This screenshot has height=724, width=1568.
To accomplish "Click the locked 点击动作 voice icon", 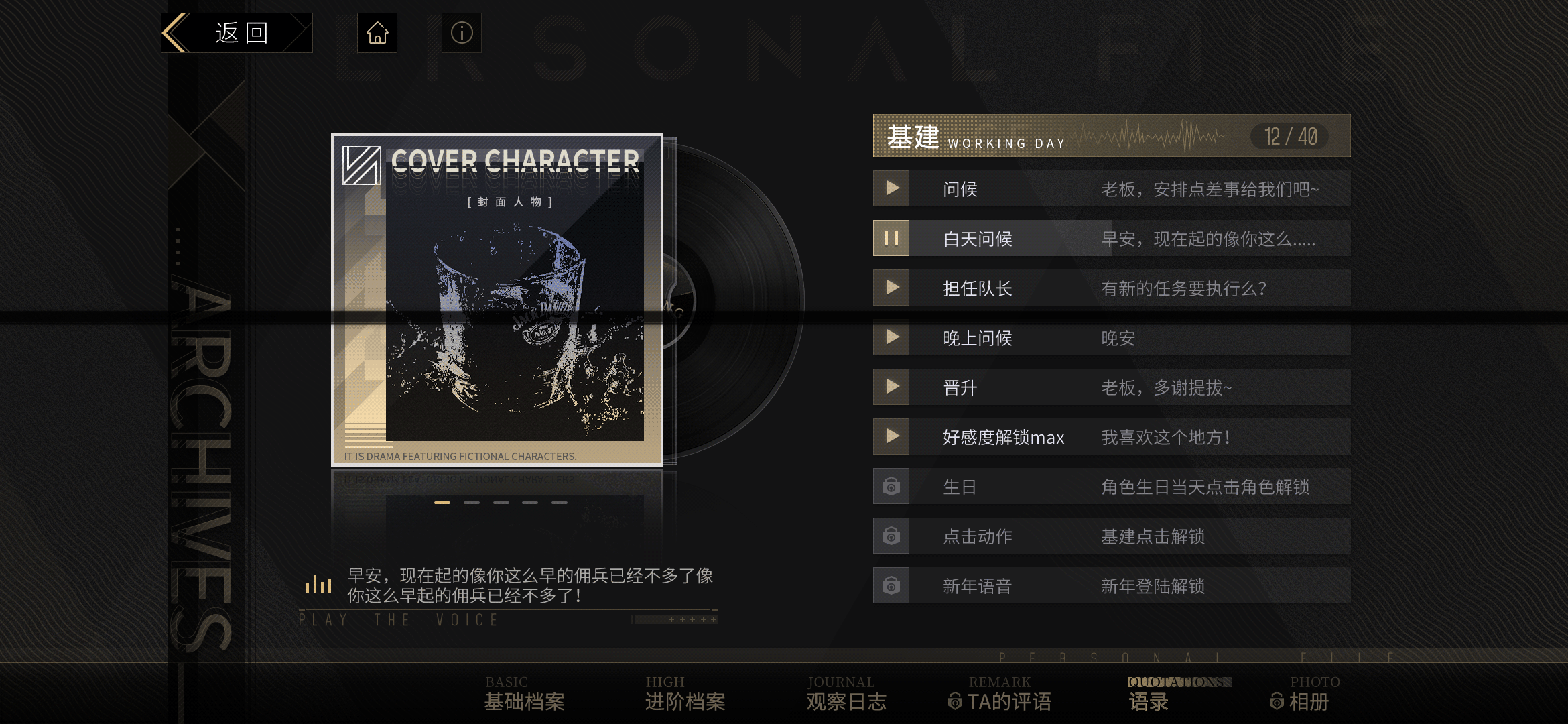I will click(x=891, y=536).
